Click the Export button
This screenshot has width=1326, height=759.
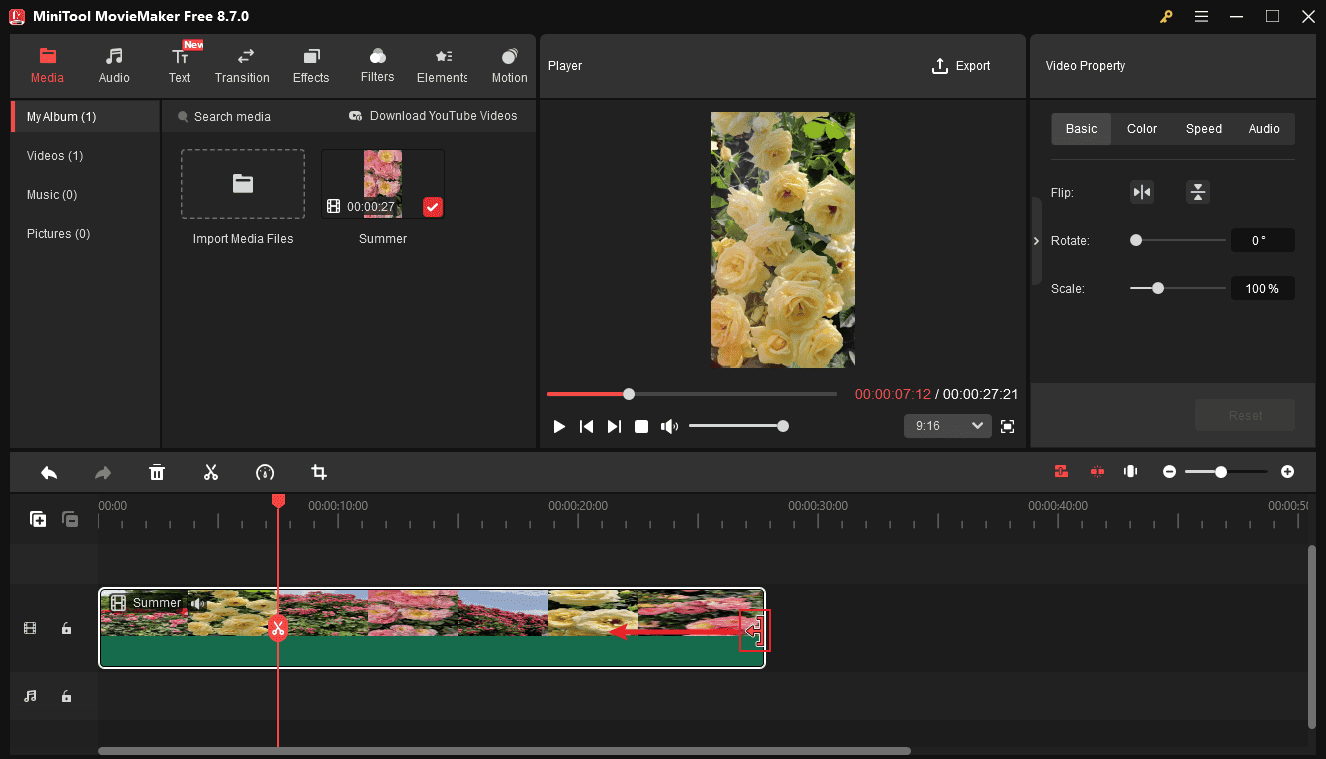pyautogui.click(x=960, y=66)
